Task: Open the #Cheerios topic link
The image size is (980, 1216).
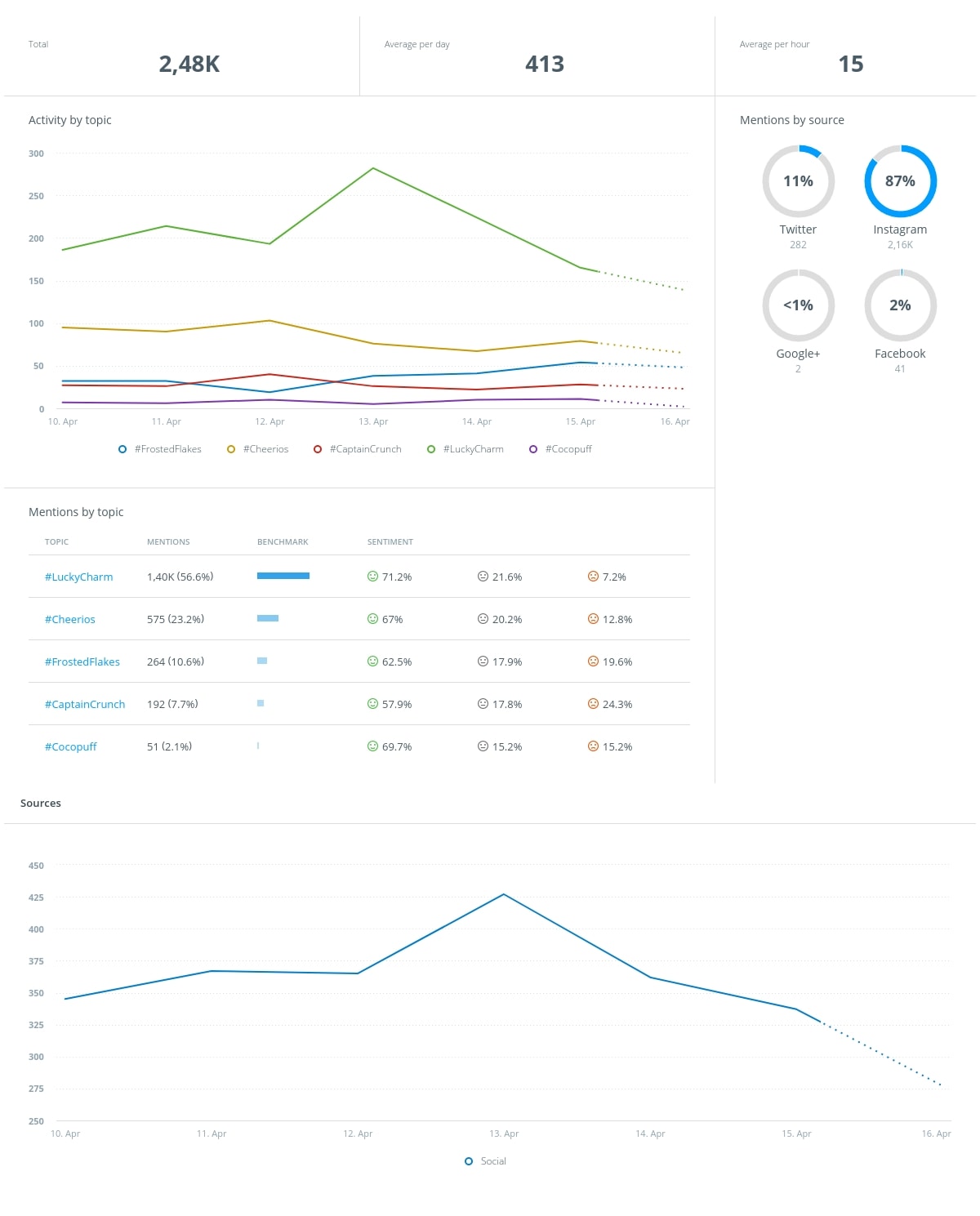Action: pos(70,619)
